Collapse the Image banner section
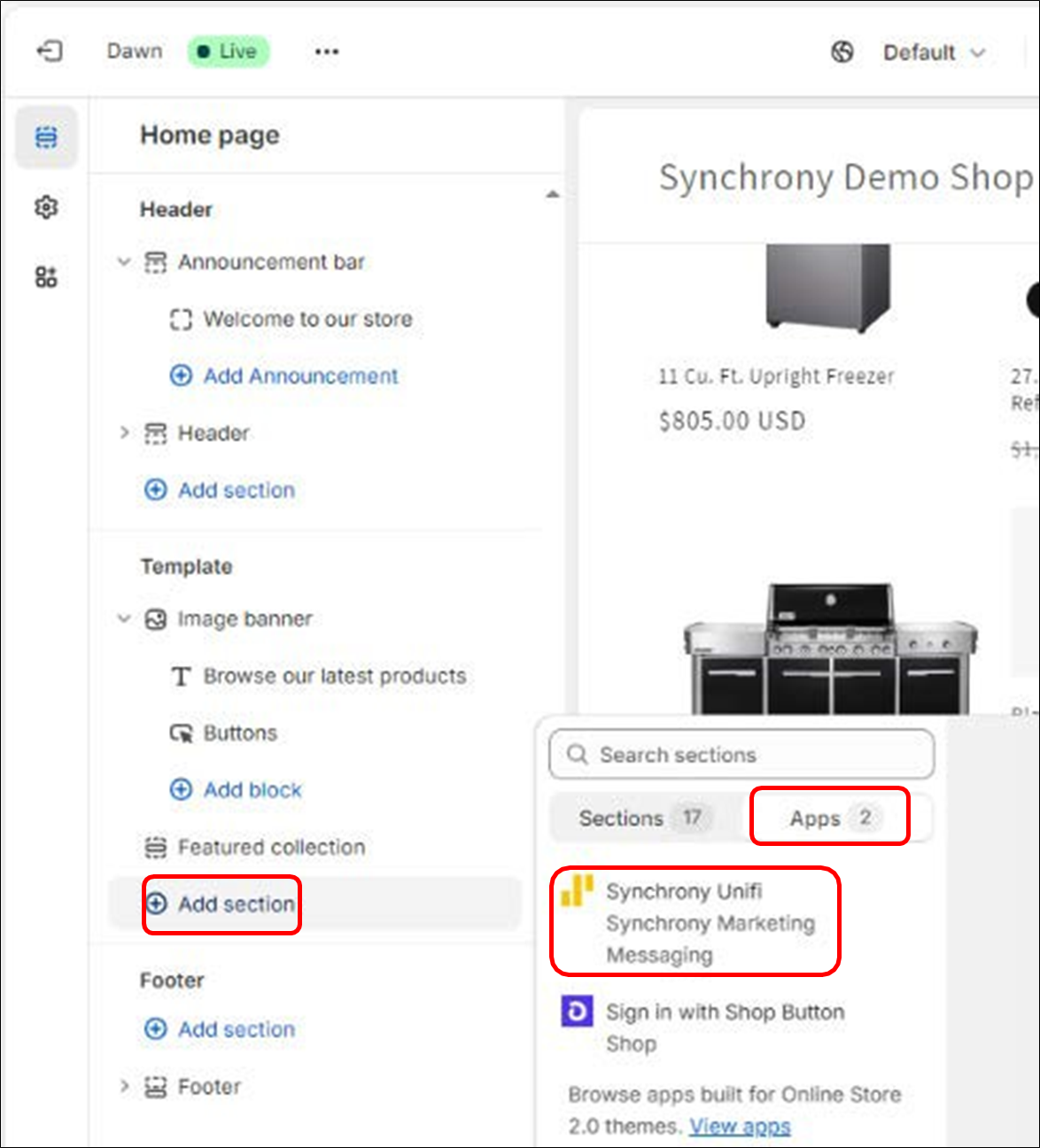 124,619
